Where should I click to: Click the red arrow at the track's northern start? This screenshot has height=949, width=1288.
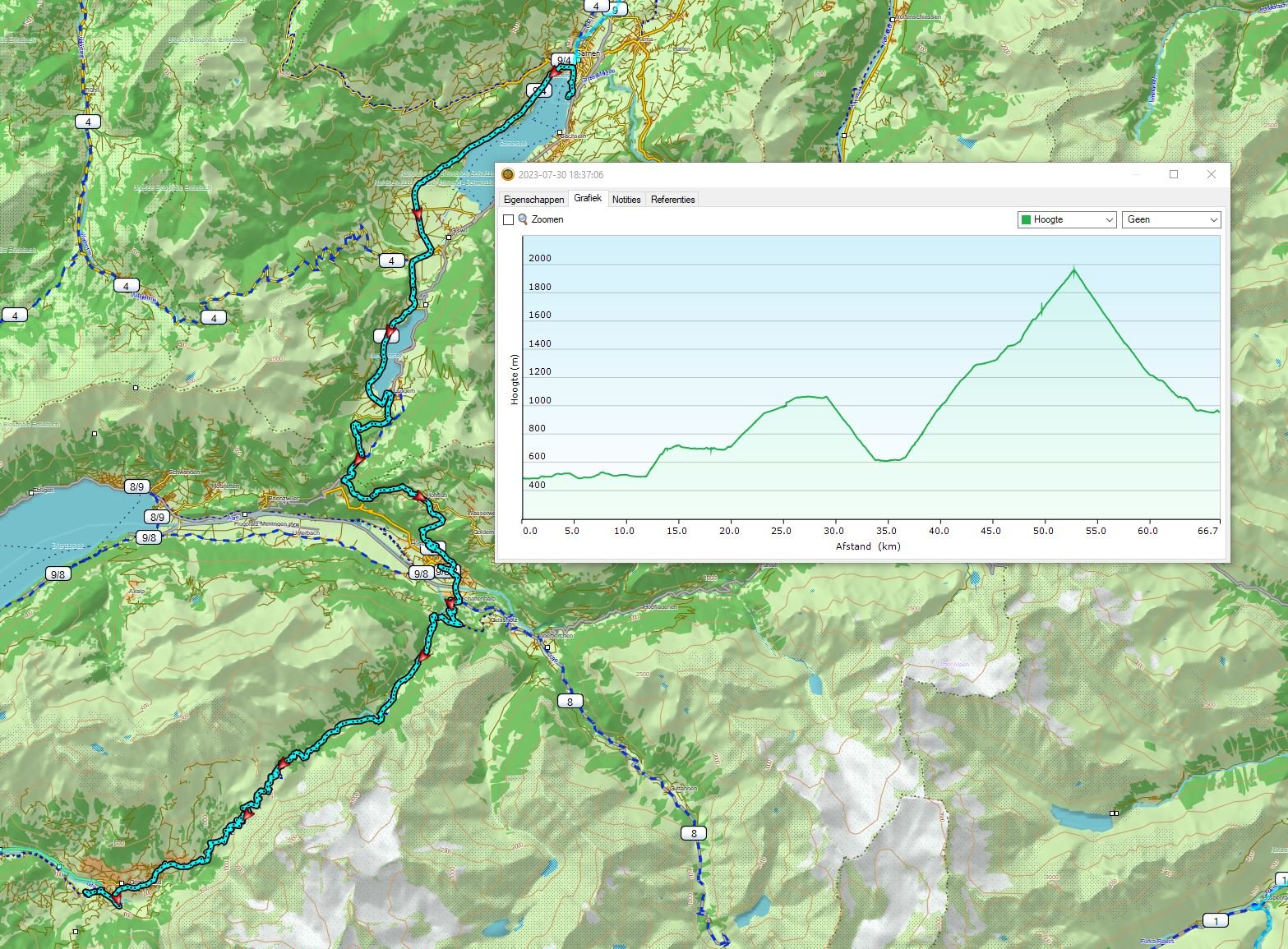pos(555,72)
